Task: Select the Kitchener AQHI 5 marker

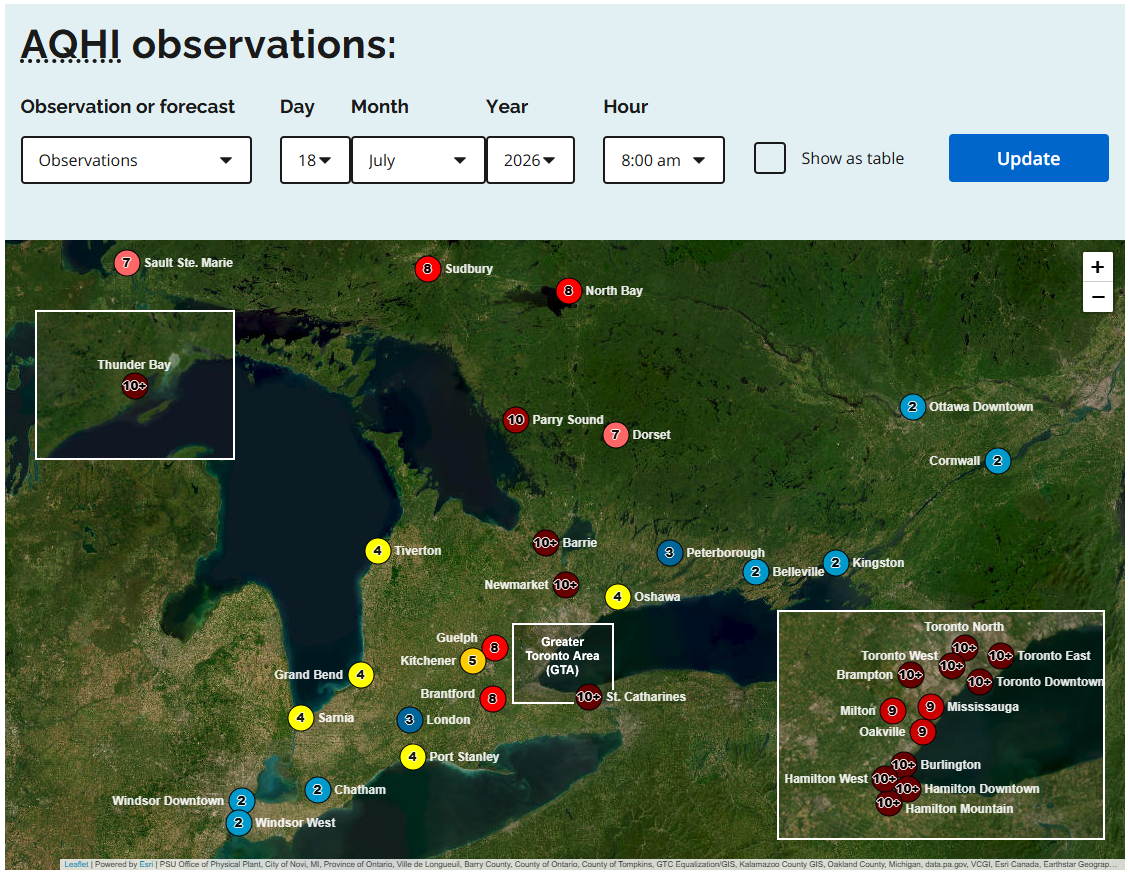Action: click(x=473, y=660)
